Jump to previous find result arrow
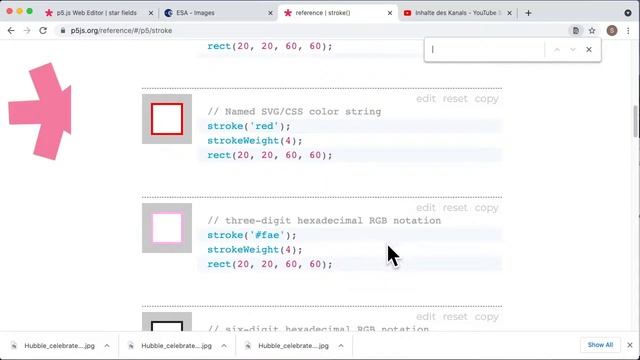Image resolution: width=640 pixels, height=360 pixels. pyautogui.click(x=557, y=49)
